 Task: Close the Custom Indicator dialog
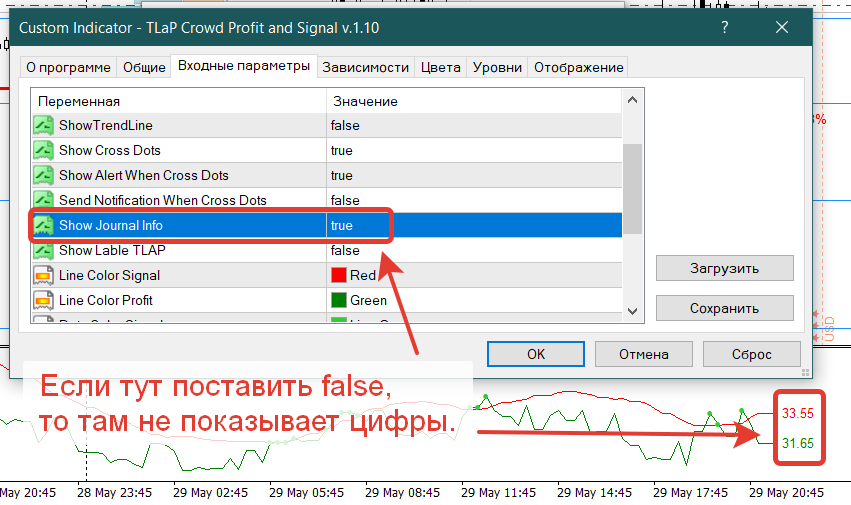pyautogui.click(x=782, y=27)
